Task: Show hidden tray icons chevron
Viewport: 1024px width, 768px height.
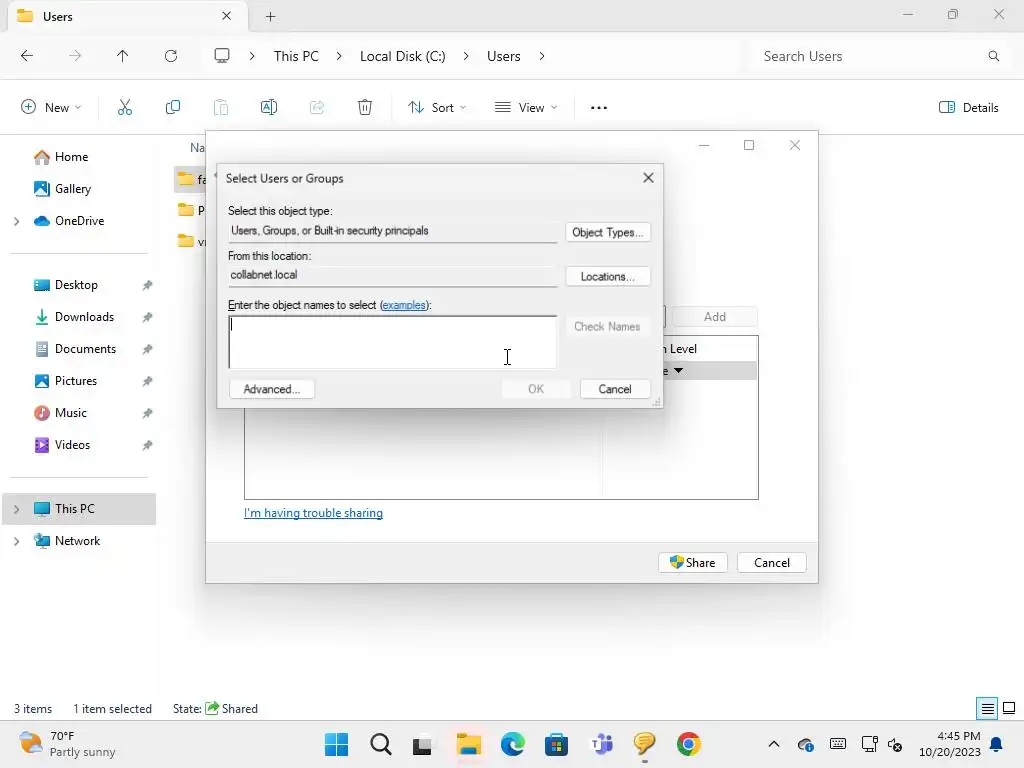Action: (774, 744)
